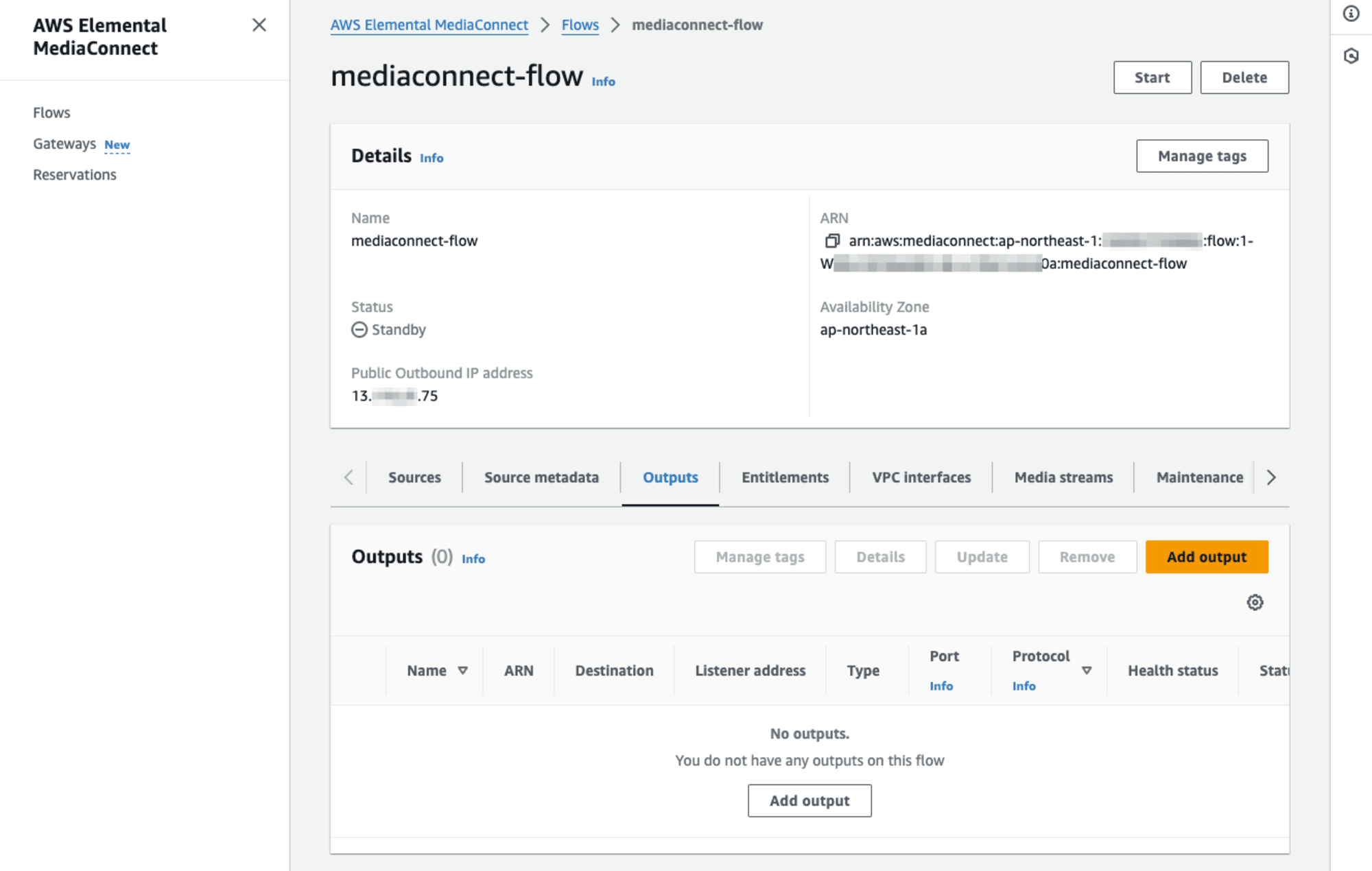Viewport: 1372px width, 871px height.
Task: Select the Outputs tab
Action: coord(670,477)
